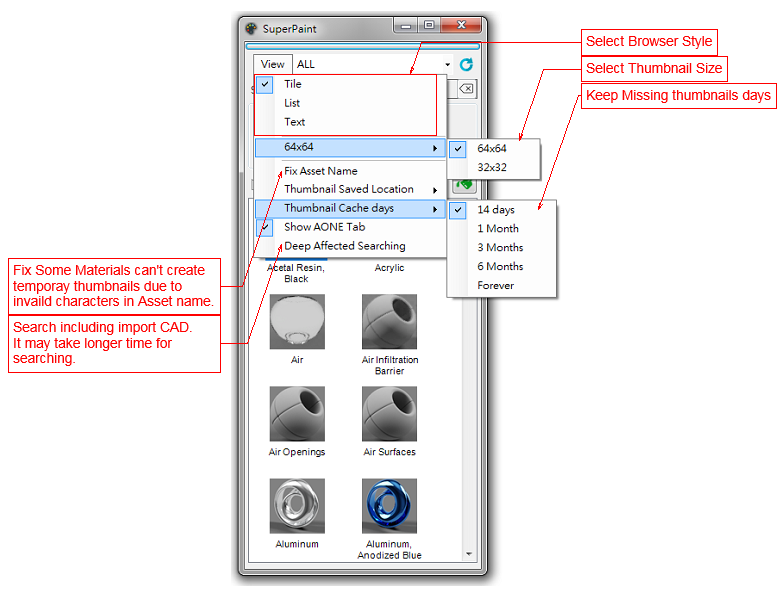Image resolution: width=783 pixels, height=599 pixels.
Task: Toggle Show AONE Tab option
Action: coord(350,227)
